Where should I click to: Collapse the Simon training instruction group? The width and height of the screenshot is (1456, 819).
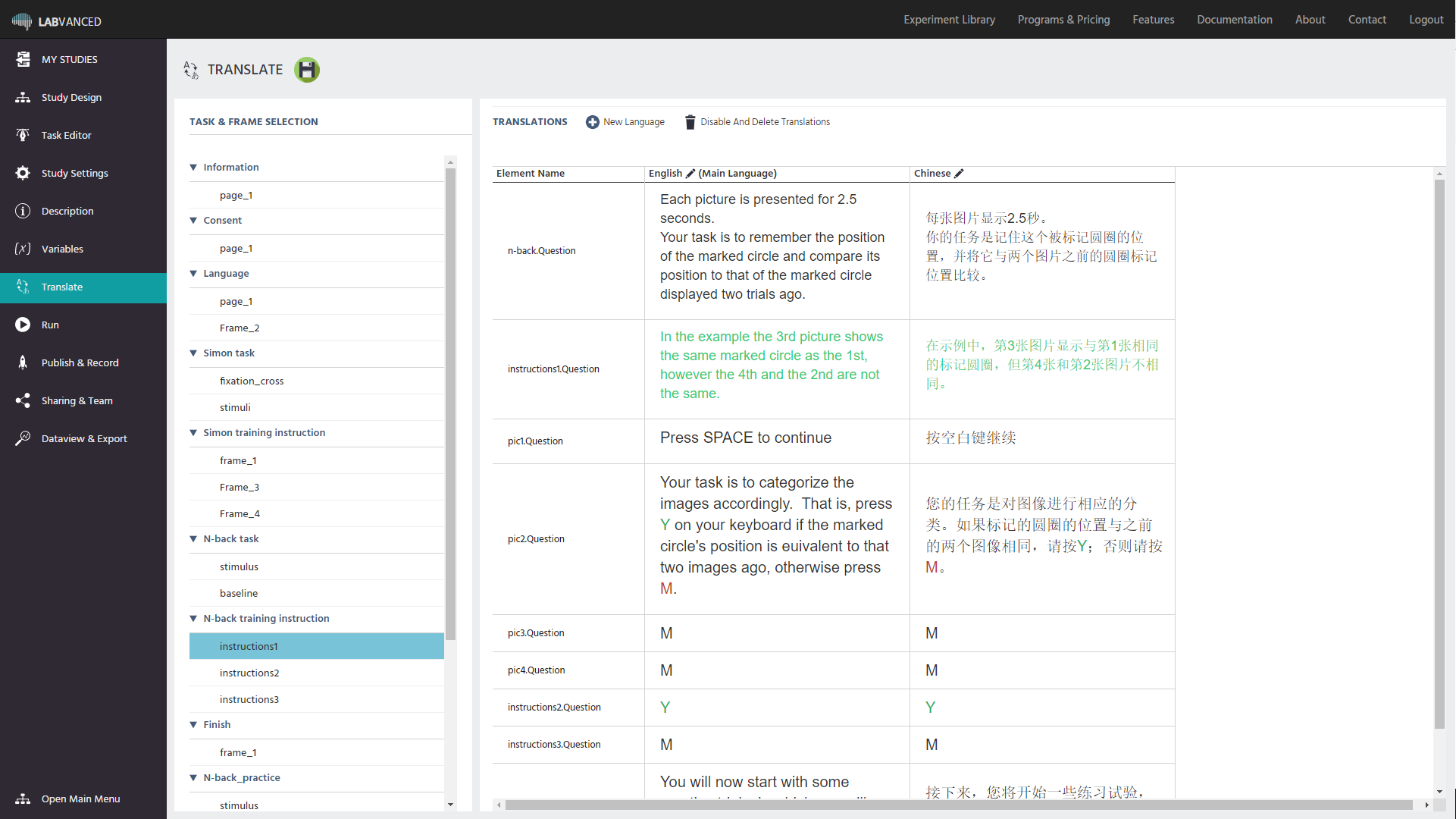[x=193, y=433]
